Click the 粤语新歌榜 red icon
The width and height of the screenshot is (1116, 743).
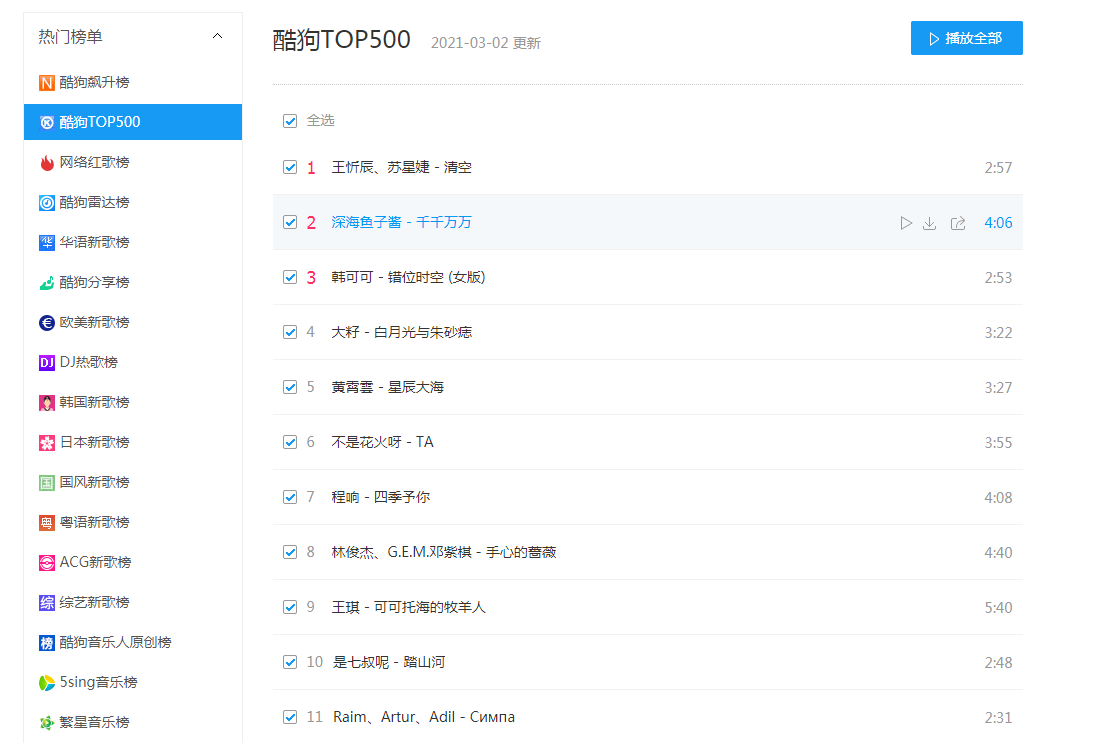46,523
